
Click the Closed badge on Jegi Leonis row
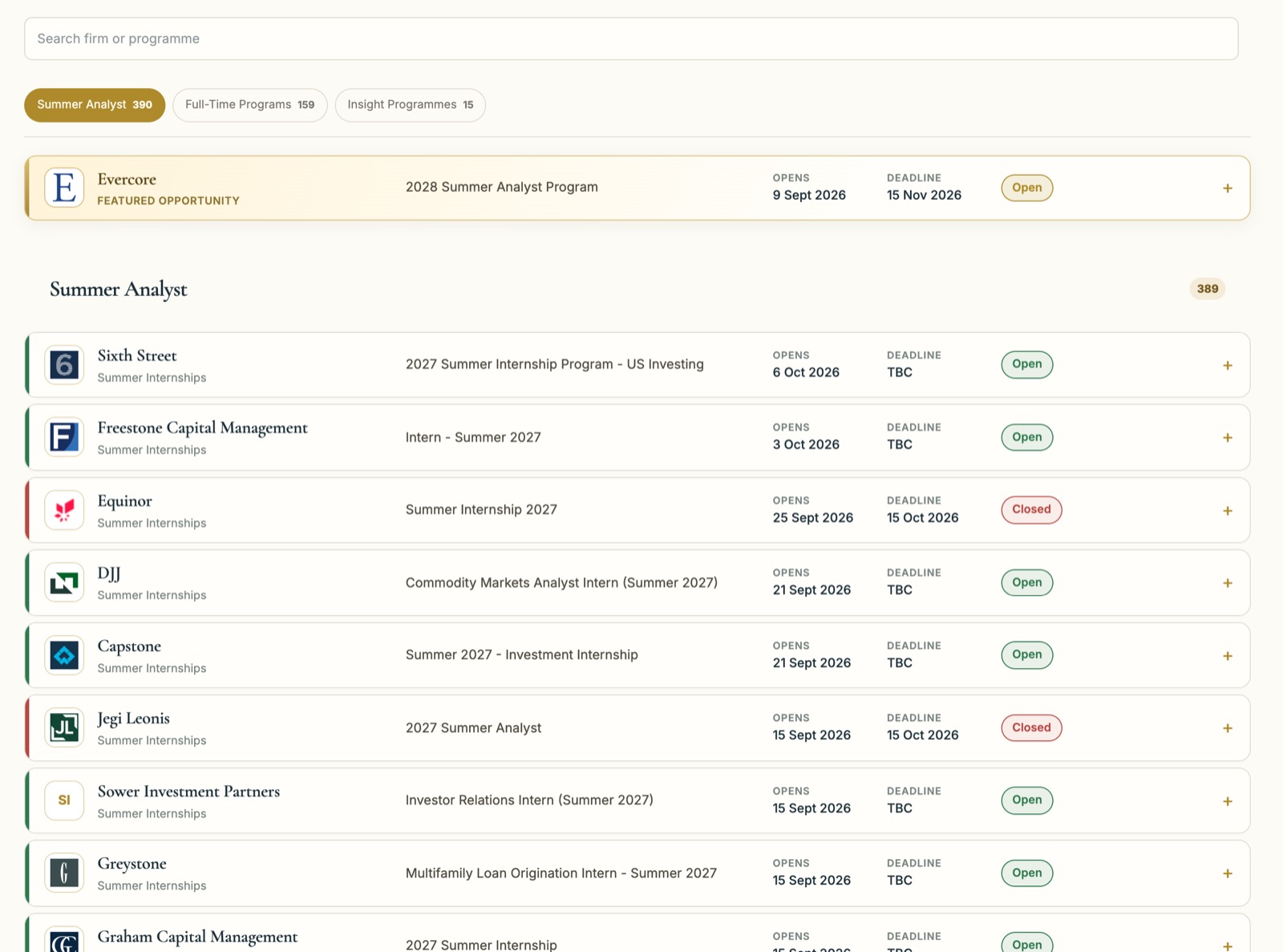coord(1031,727)
